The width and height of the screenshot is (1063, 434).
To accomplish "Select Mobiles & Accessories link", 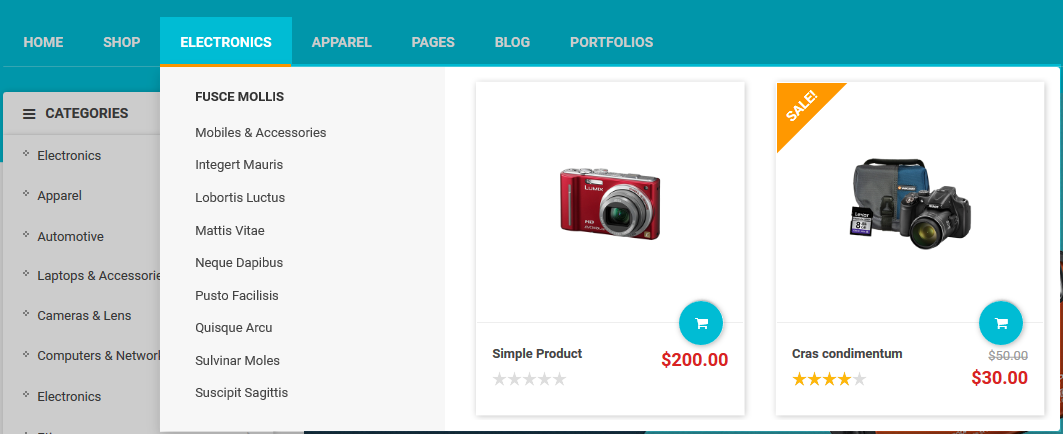I will click(261, 133).
